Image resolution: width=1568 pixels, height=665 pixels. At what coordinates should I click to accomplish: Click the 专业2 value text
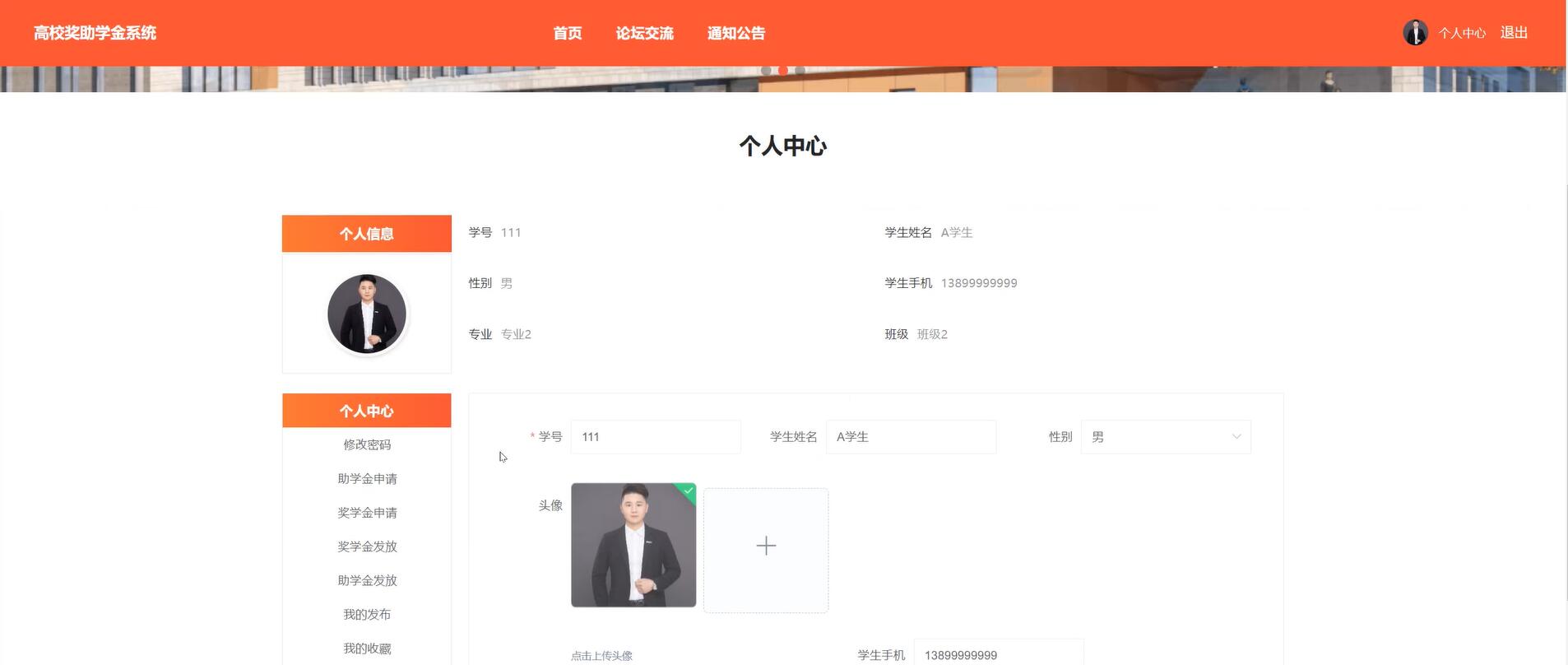(516, 334)
